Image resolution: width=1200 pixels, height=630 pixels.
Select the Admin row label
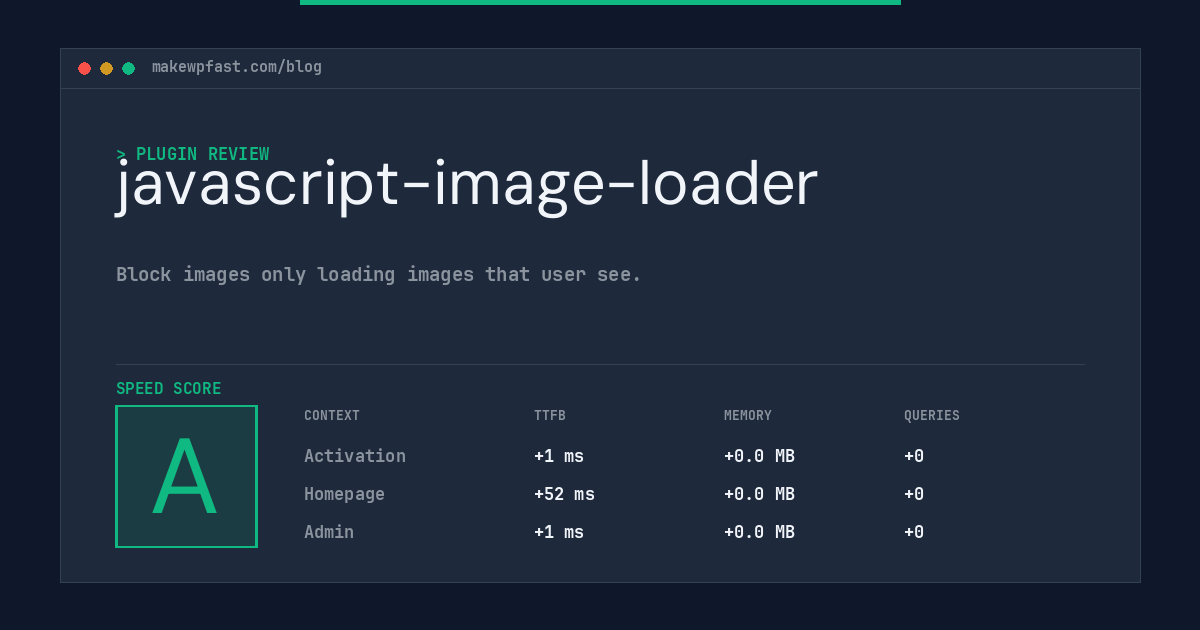329,532
